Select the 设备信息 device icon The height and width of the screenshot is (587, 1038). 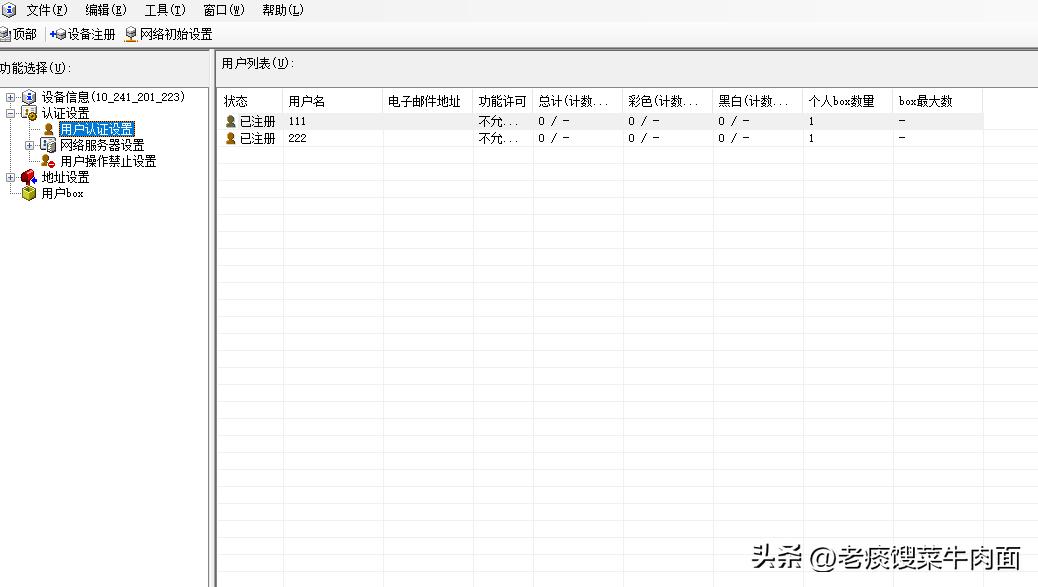[28, 97]
